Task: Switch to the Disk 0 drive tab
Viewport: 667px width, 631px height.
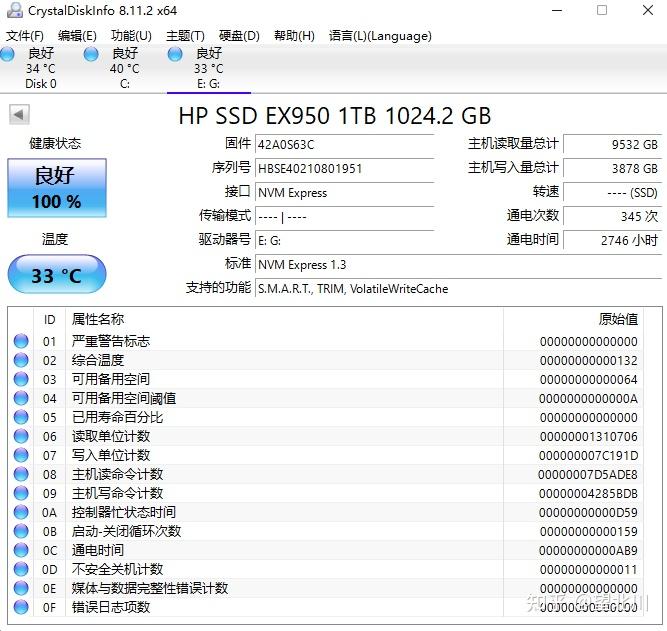Action: pos(41,68)
